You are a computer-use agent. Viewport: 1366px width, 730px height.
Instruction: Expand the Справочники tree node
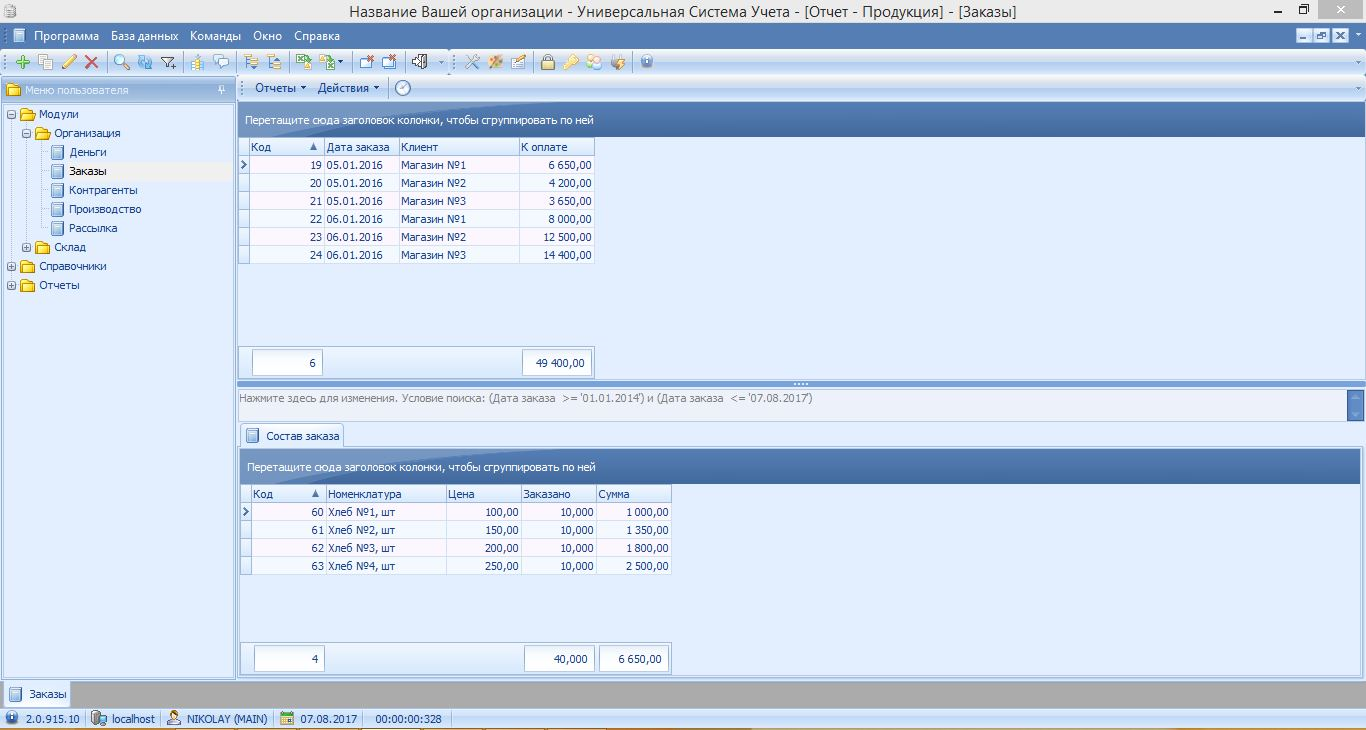pyautogui.click(x=12, y=266)
